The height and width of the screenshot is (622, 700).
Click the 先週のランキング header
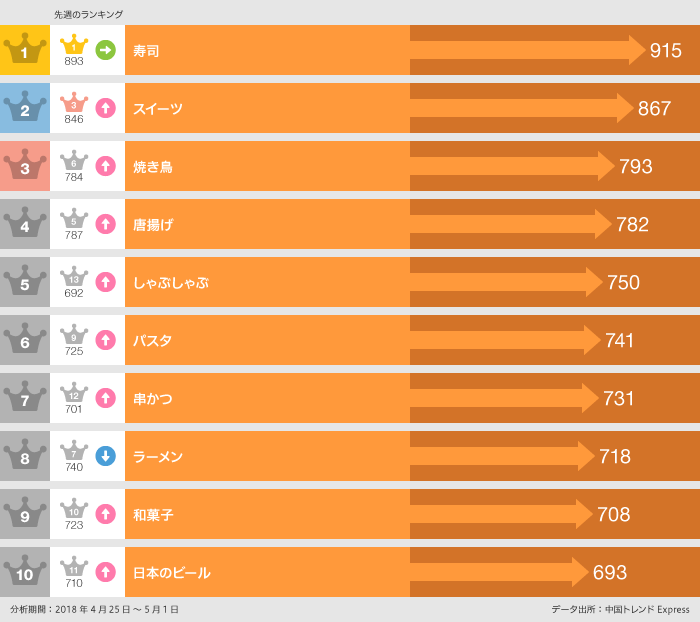[88, 14]
